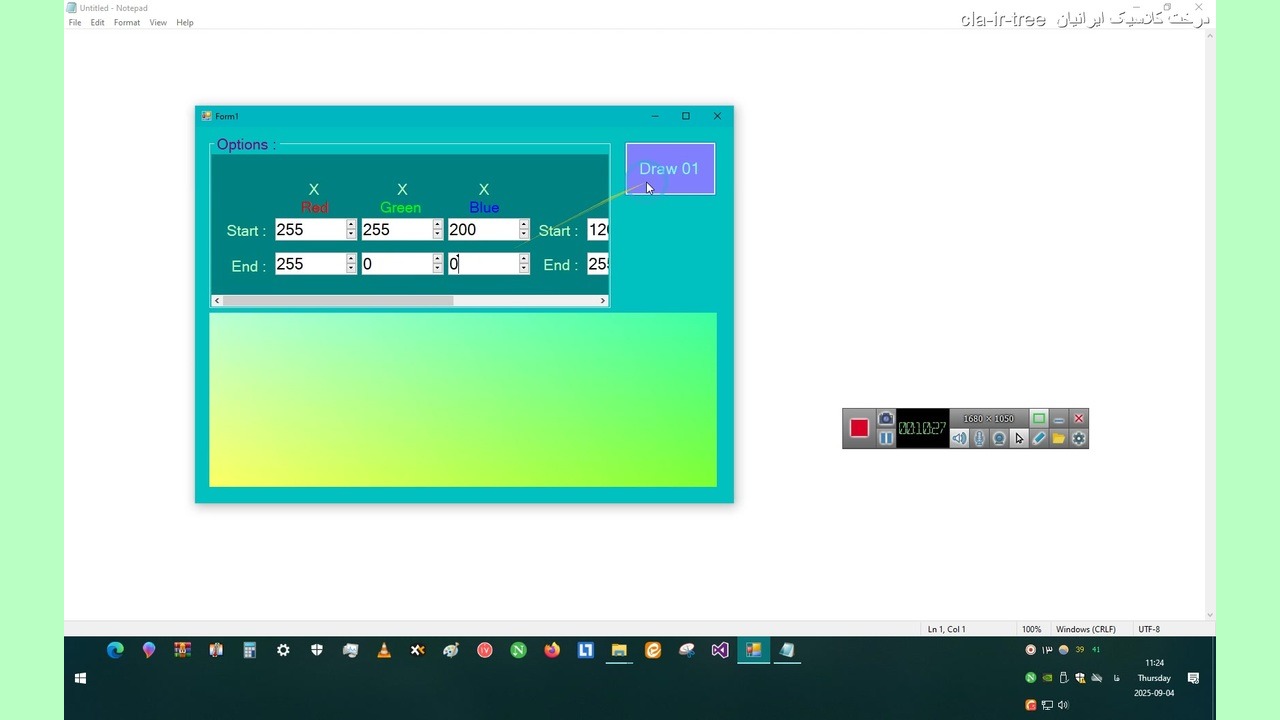Launch VLC media player from taskbar
The width and height of the screenshot is (1280, 720).
coord(384,650)
